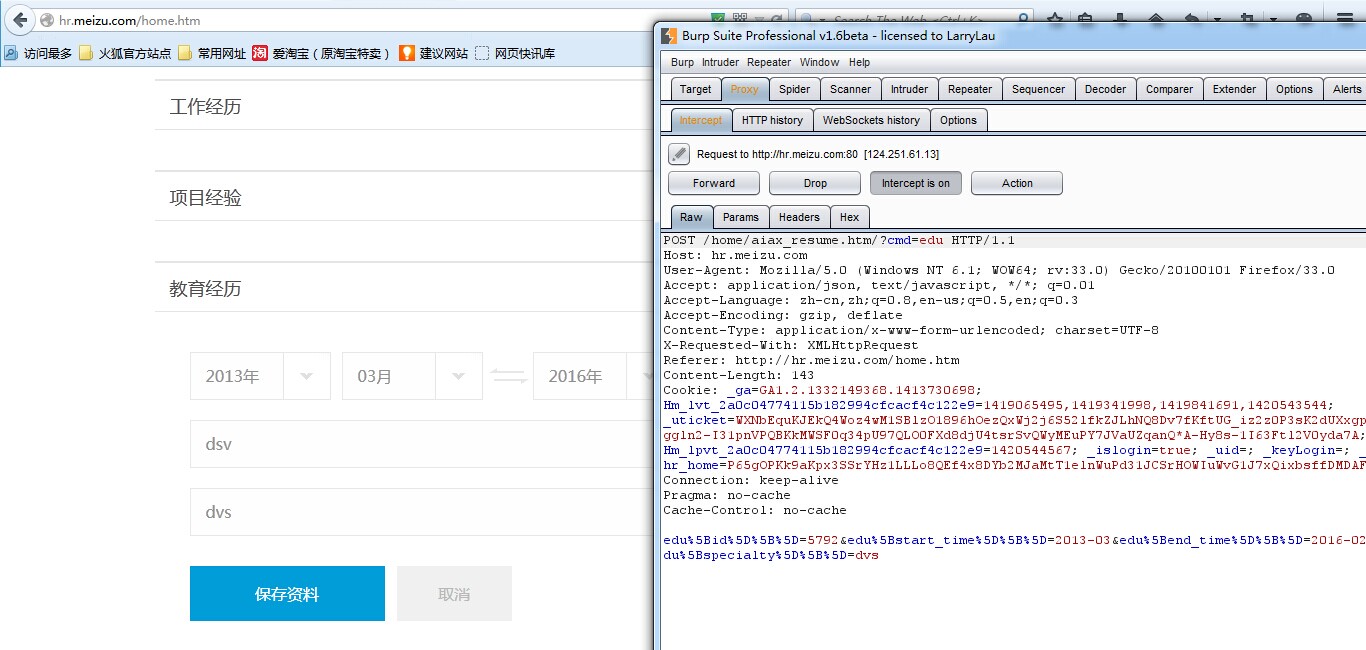Select the Proxy tab
This screenshot has width=1366, height=650.
(x=744, y=89)
